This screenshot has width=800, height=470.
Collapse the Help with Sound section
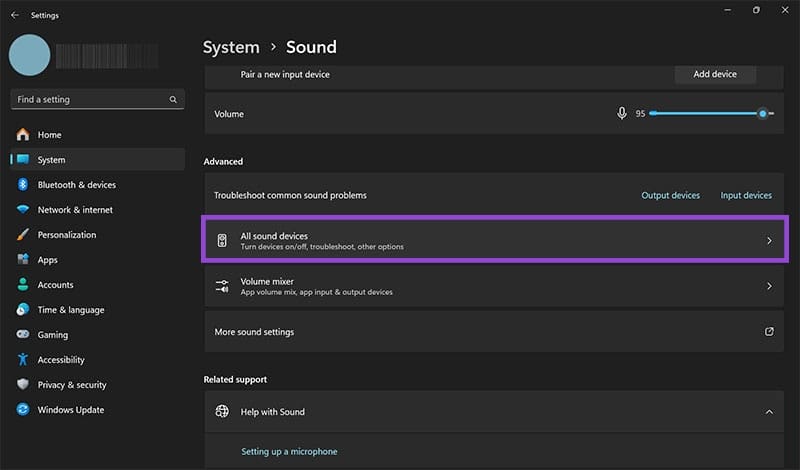769,412
